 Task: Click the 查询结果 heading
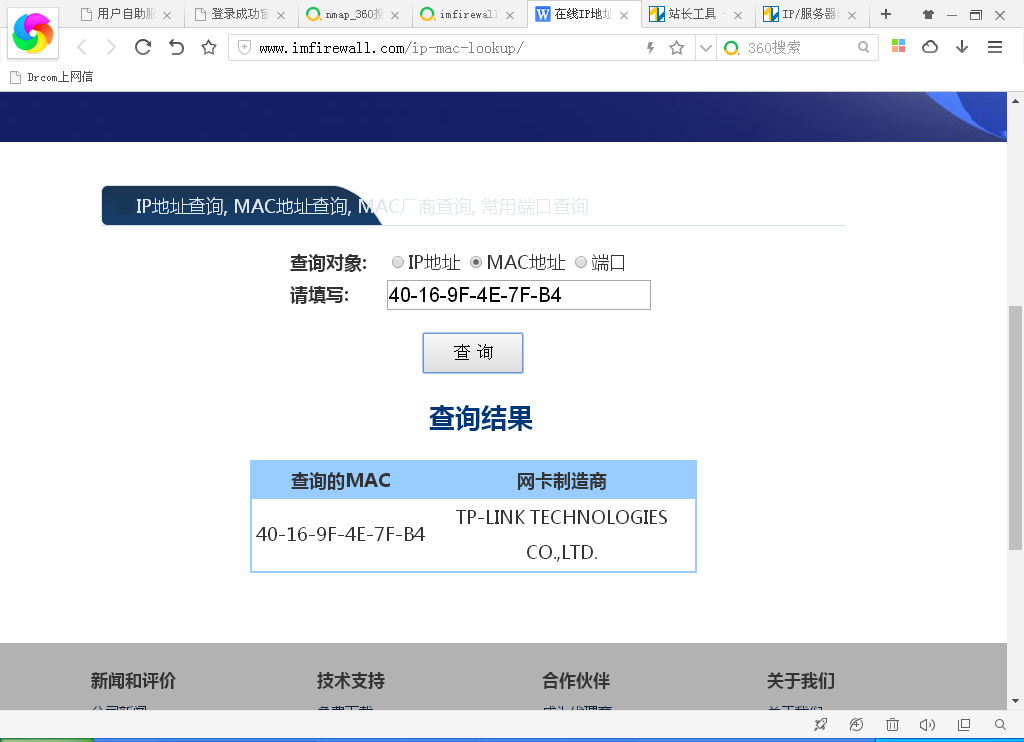point(481,418)
